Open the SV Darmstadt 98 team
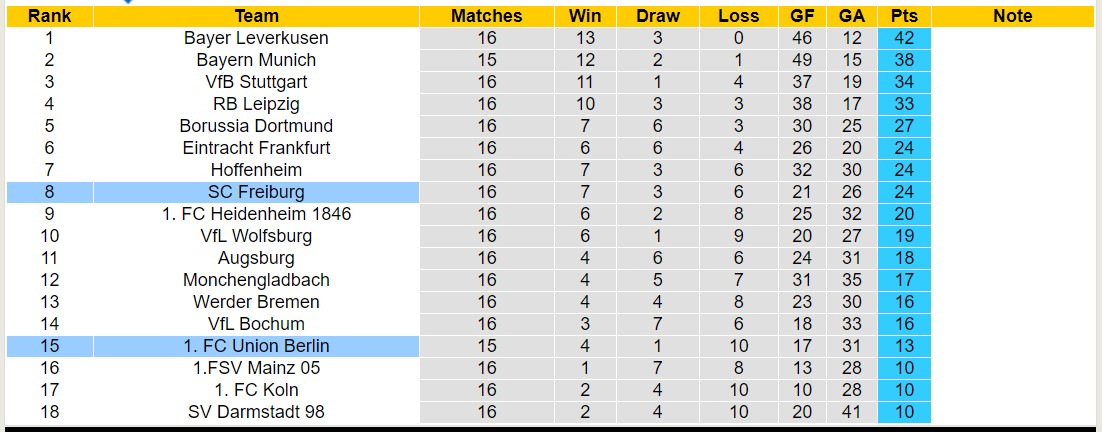Image resolution: width=1102 pixels, height=432 pixels. point(256,412)
